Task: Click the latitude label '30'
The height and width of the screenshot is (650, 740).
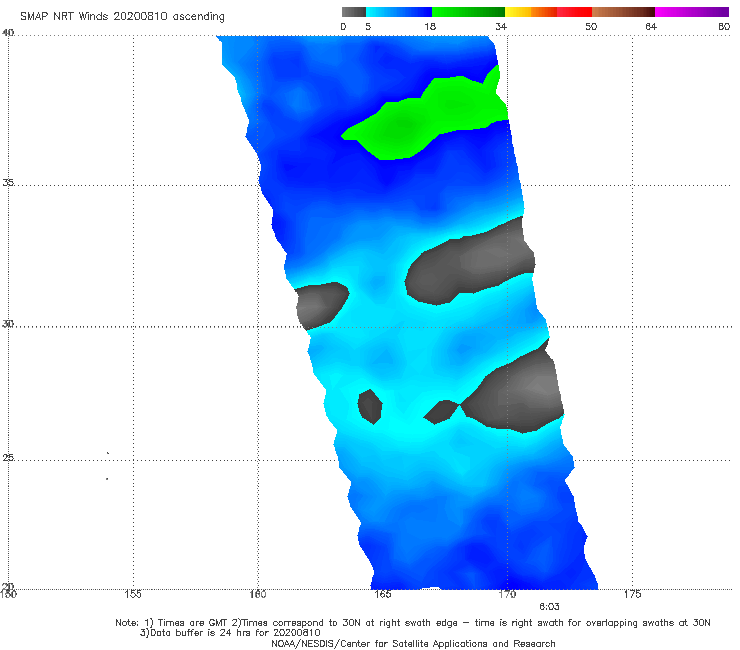Action: [x=8, y=323]
